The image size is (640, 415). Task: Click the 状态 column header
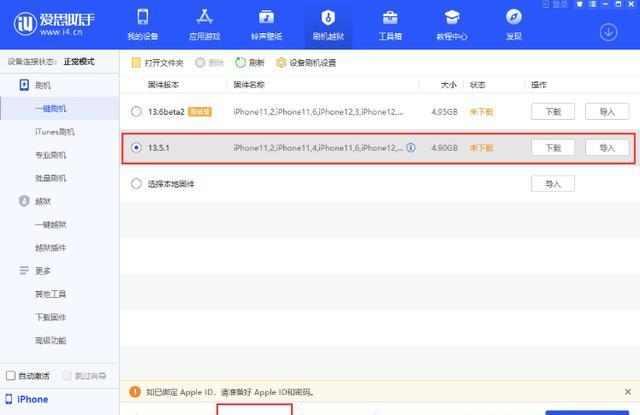click(x=478, y=84)
